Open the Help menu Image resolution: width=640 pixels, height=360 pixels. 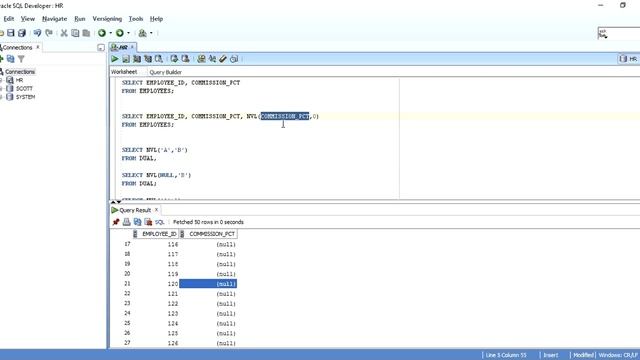[156, 19]
